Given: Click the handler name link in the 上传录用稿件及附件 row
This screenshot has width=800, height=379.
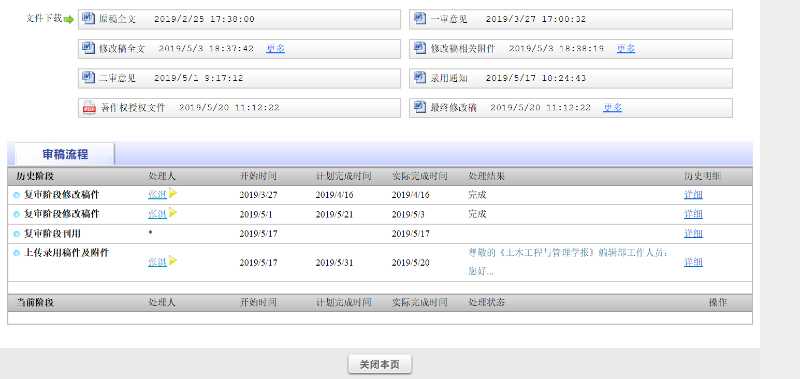Looking at the screenshot, I should (x=157, y=262).
